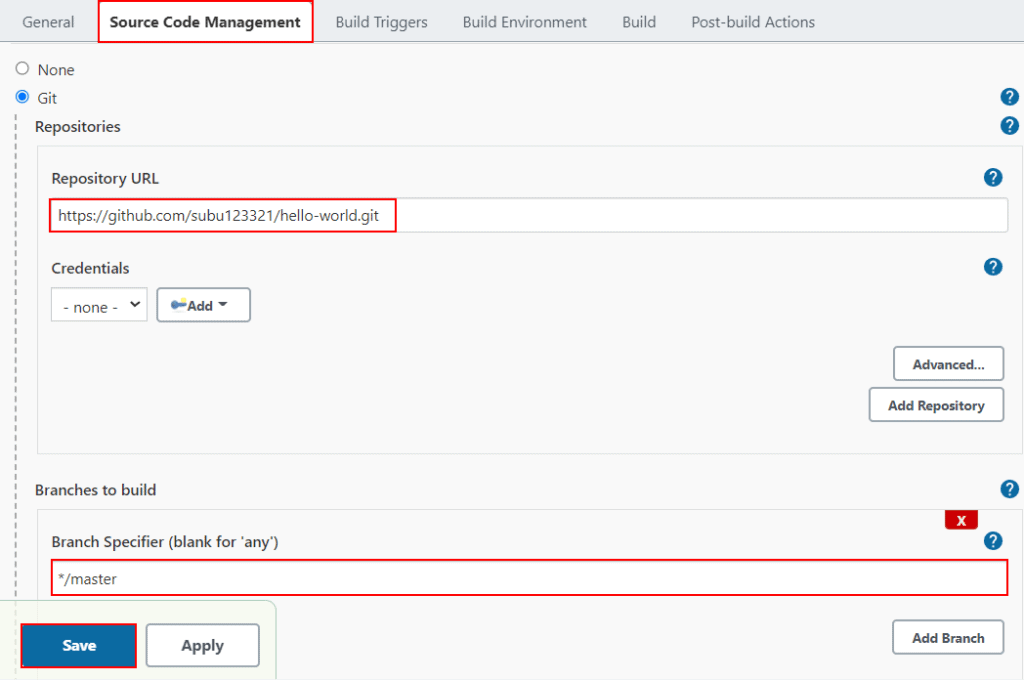Remove the branch using the red X icon

[960, 519]
